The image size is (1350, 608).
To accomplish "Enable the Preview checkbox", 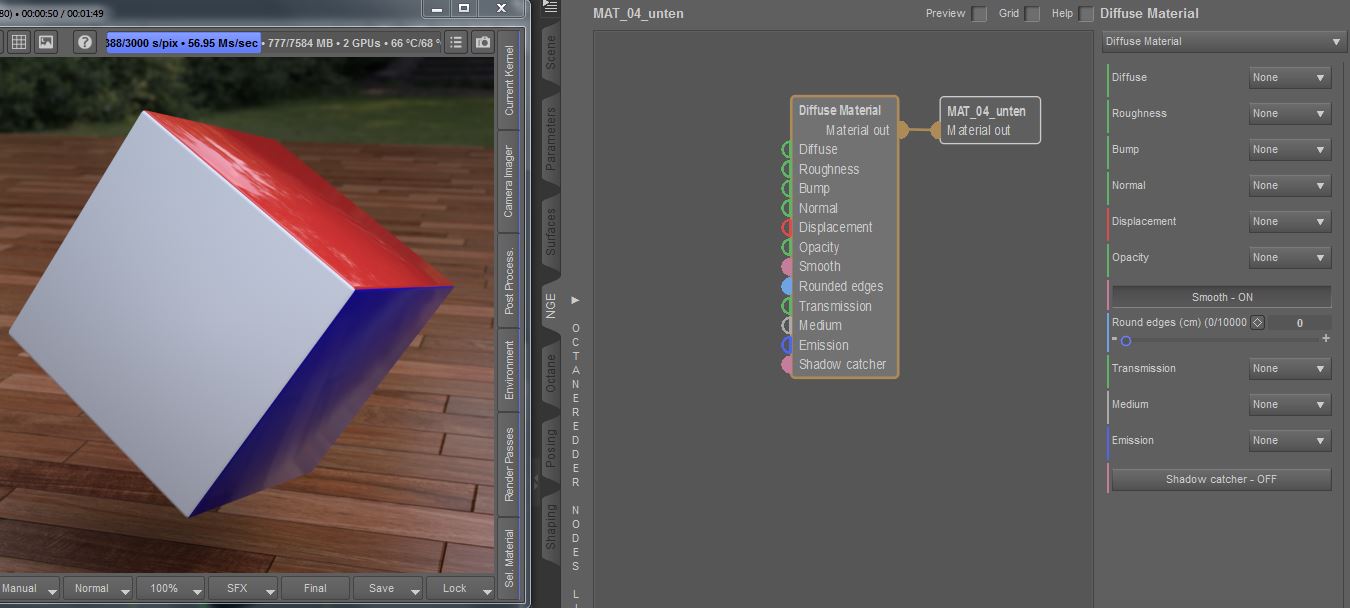I will [x=979, y=14].
